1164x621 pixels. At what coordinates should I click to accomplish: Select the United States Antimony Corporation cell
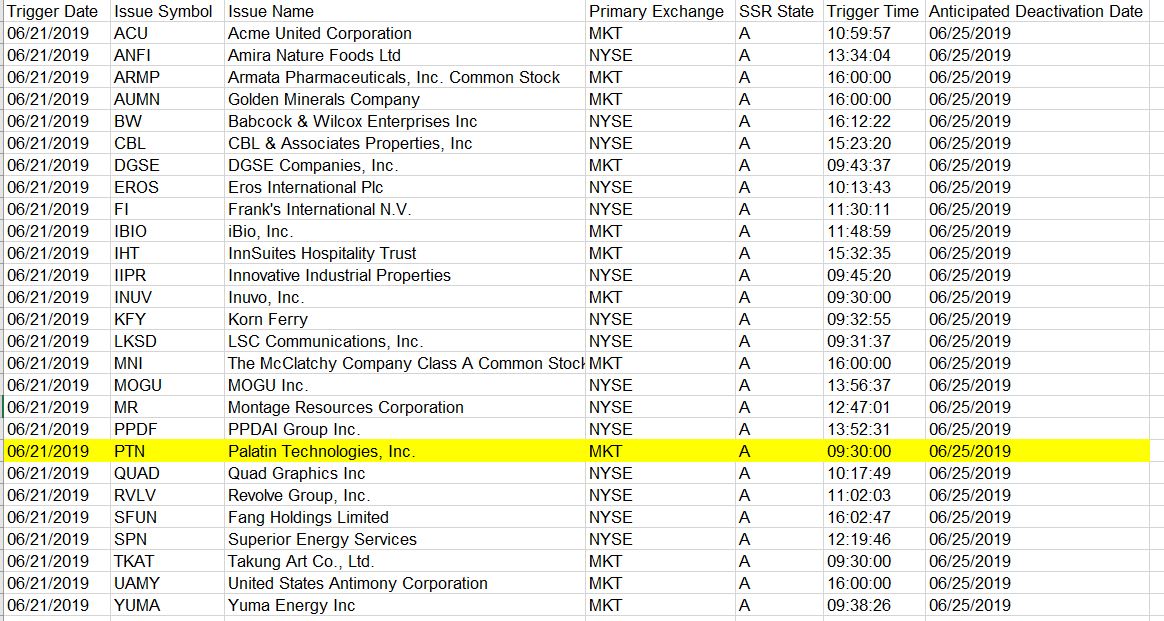click(x=357, y=583)
